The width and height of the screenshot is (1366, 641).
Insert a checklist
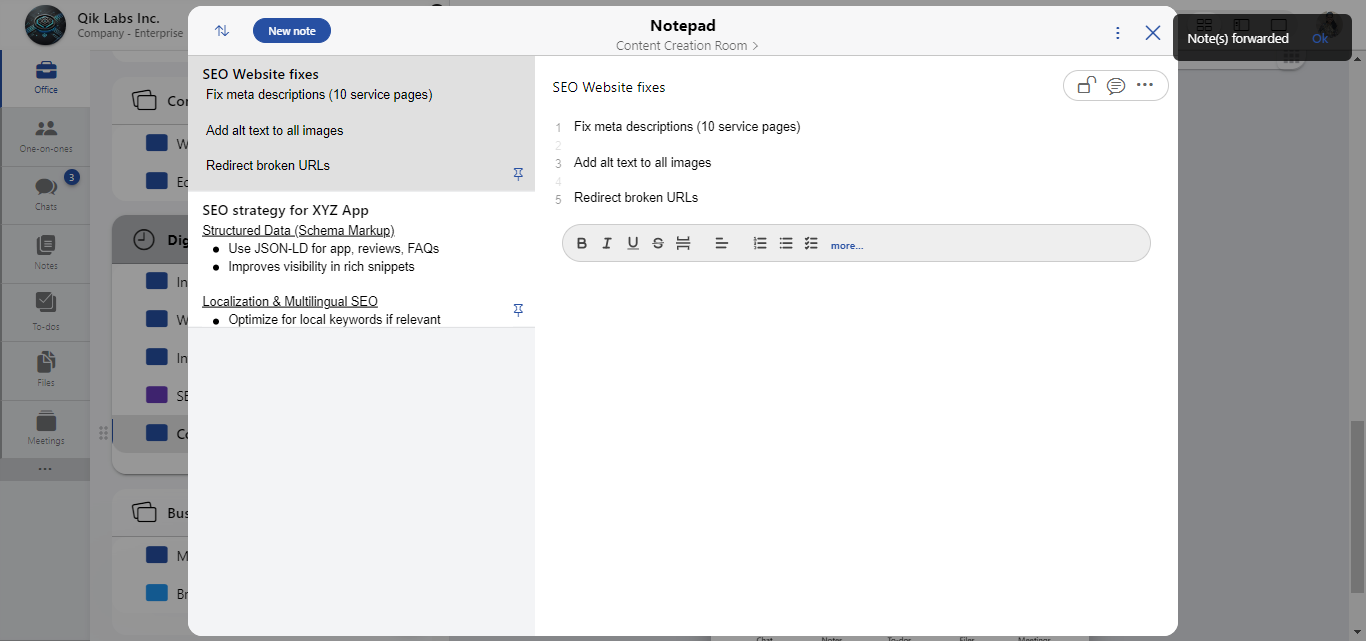click(811, 244)
